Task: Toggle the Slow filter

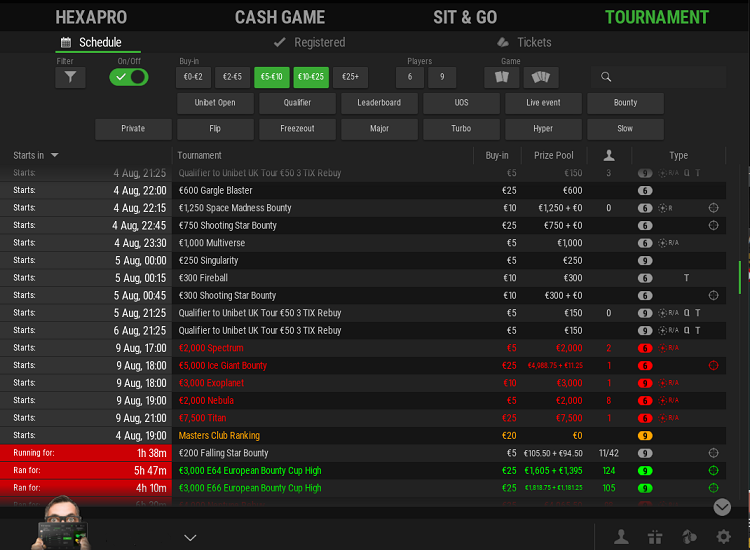Action: click(x=625, y=129)
